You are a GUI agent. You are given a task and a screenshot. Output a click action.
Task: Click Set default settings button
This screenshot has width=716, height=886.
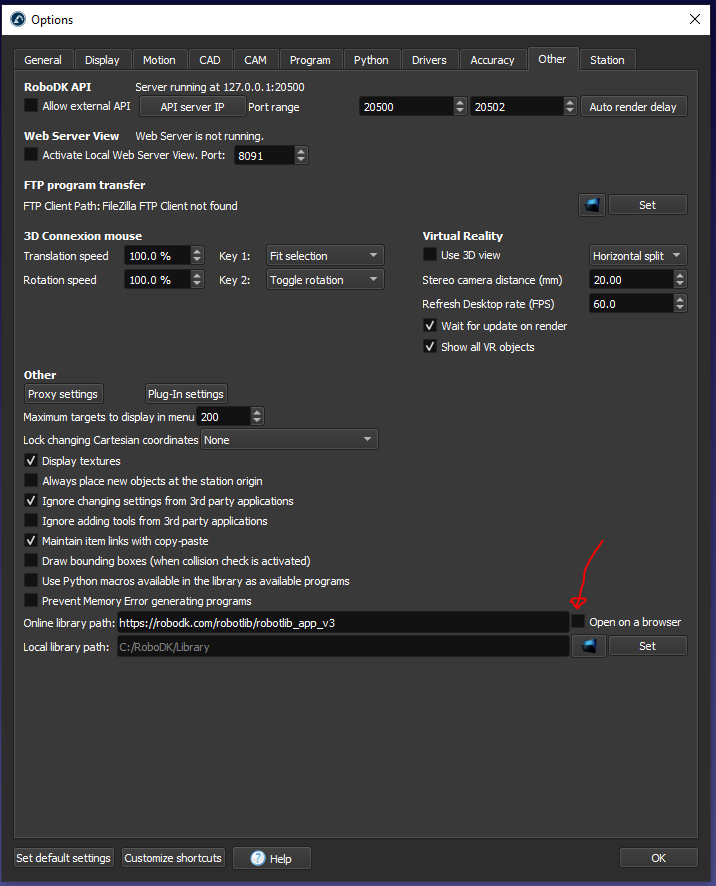(63, 858)
